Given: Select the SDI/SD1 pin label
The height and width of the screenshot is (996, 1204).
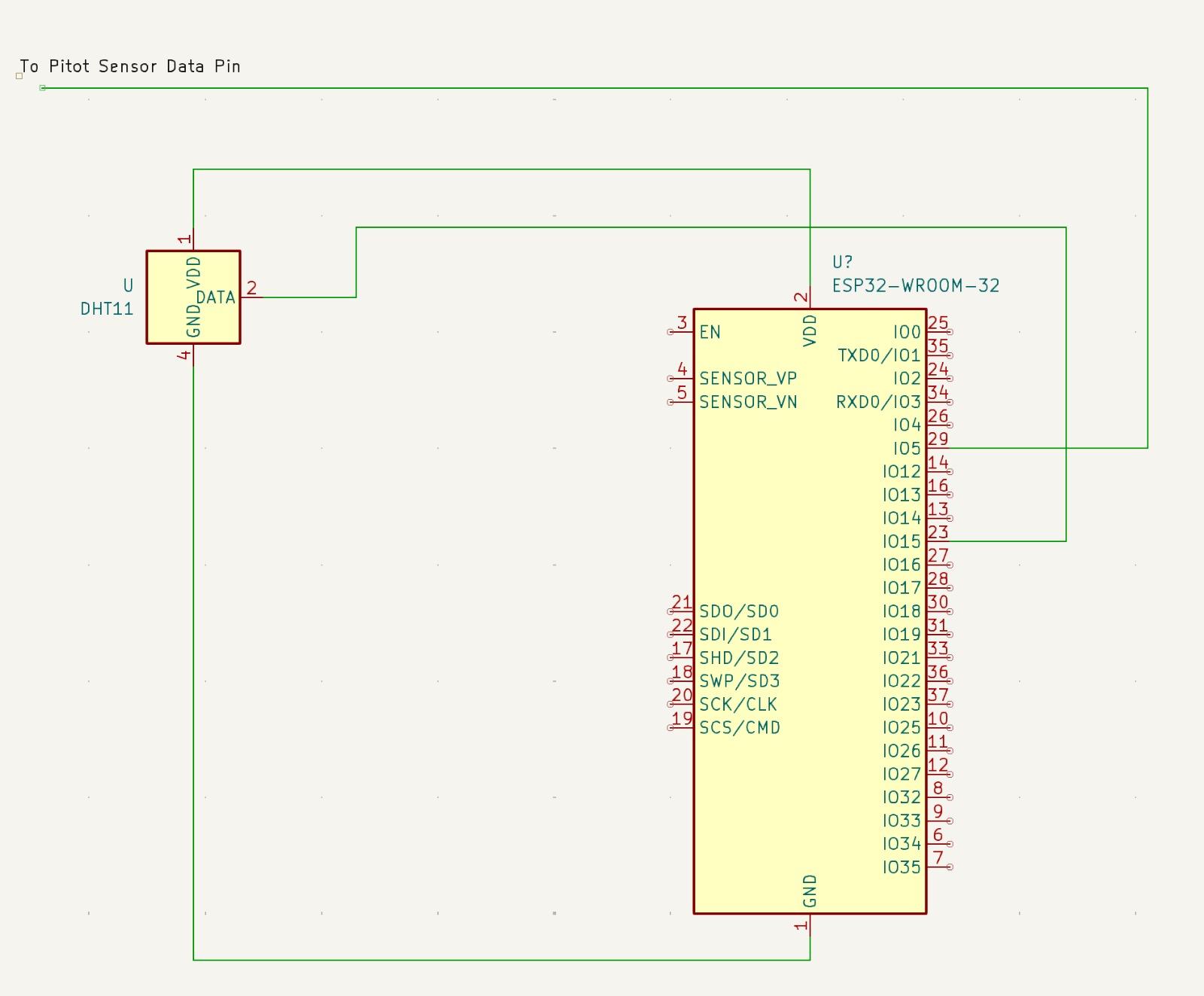Looking at the screenshot, I should pyautogui.click(x=735, y=635).
